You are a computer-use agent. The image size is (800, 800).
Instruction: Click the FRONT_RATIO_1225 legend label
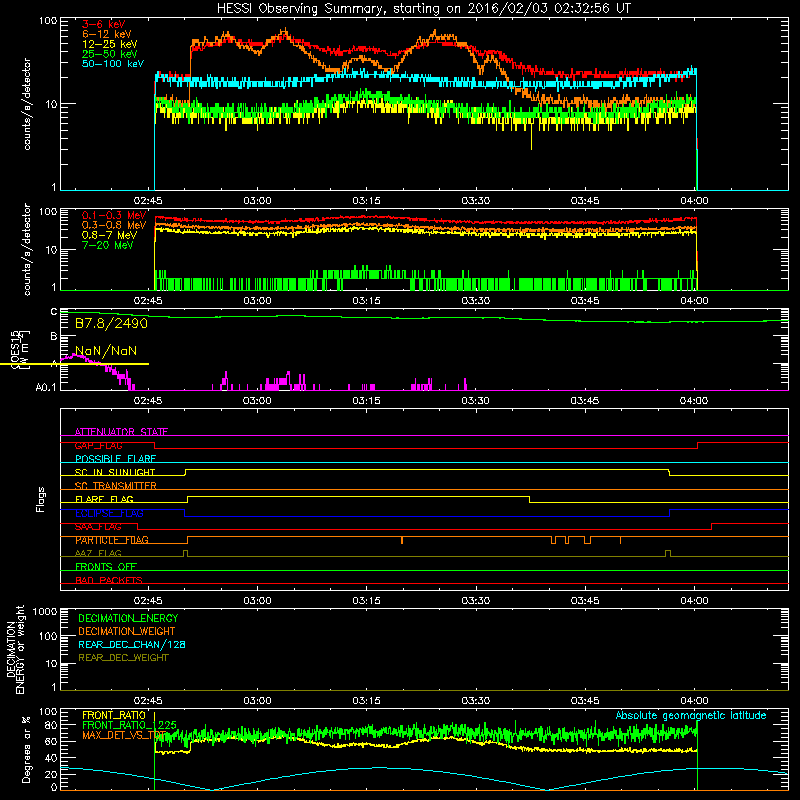129,725
